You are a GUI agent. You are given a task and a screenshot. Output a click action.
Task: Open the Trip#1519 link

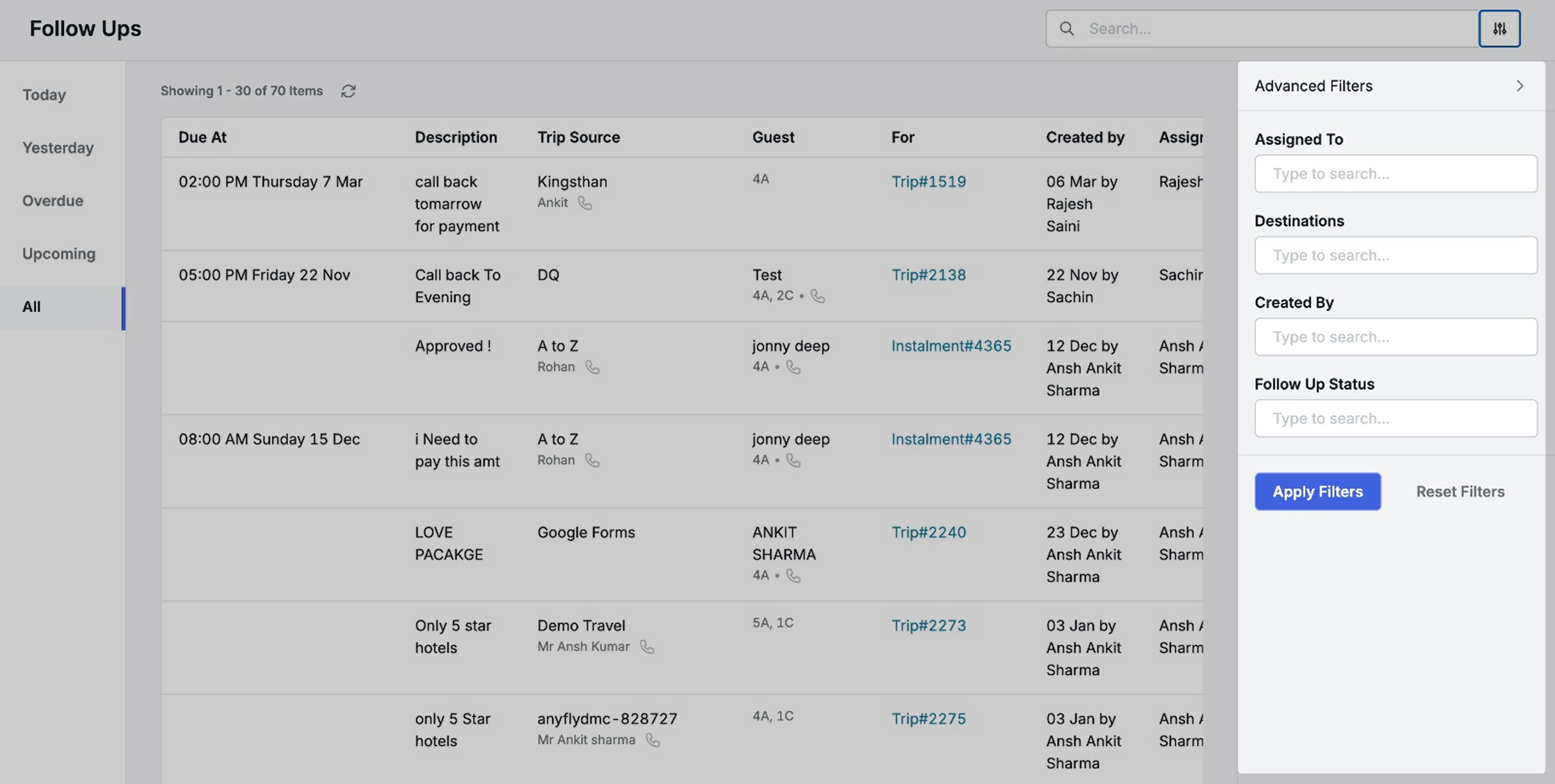(x=928, y=182)
